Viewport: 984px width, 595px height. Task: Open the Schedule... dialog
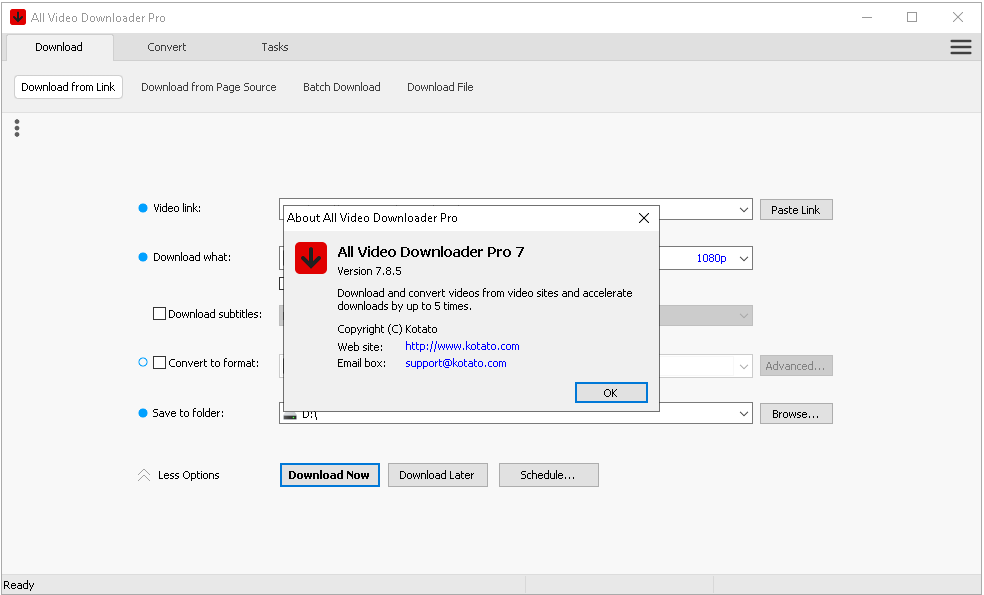click(548, 475)
